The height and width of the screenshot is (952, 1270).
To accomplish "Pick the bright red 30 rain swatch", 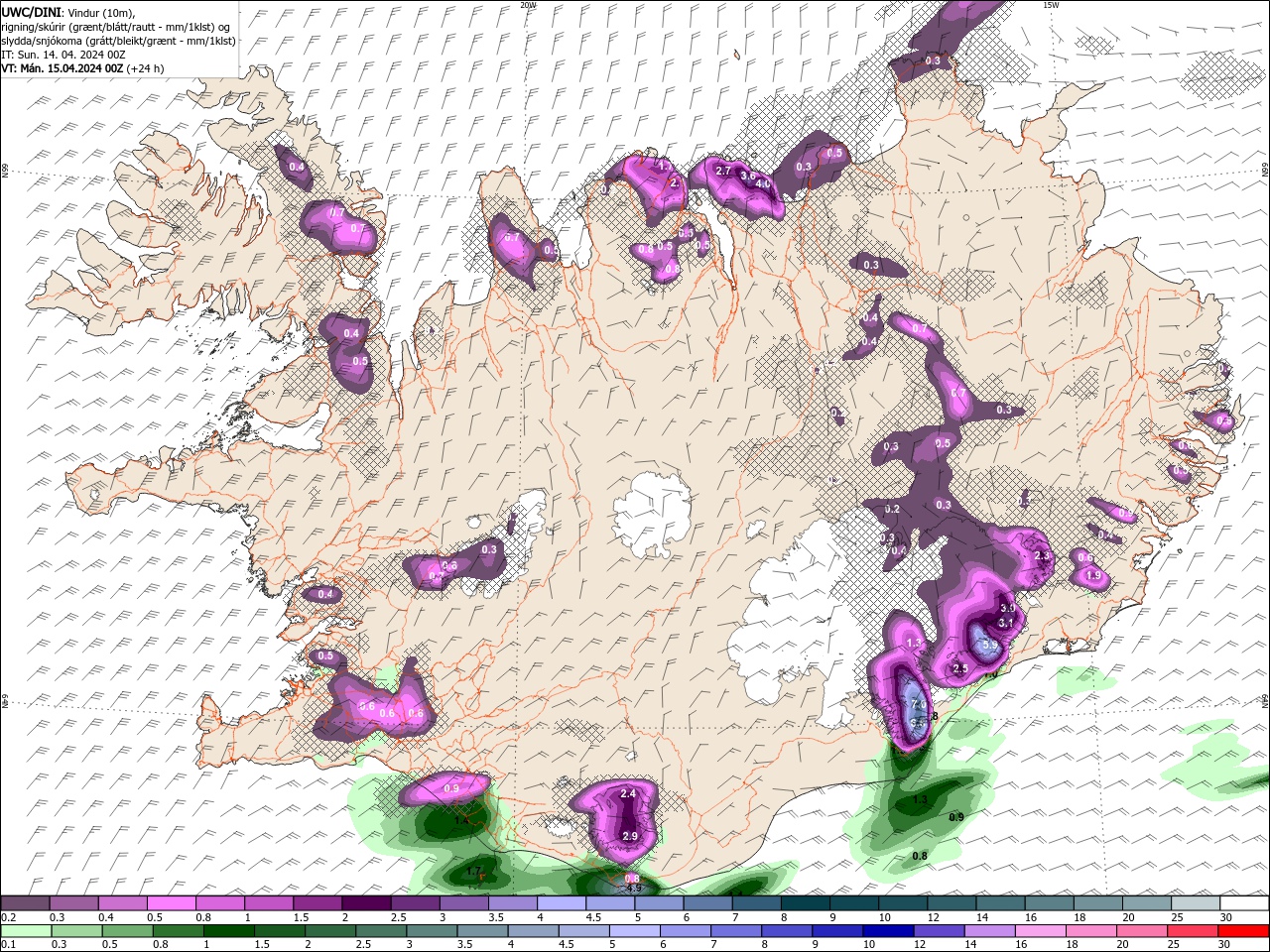I will tap(1244, 931).
